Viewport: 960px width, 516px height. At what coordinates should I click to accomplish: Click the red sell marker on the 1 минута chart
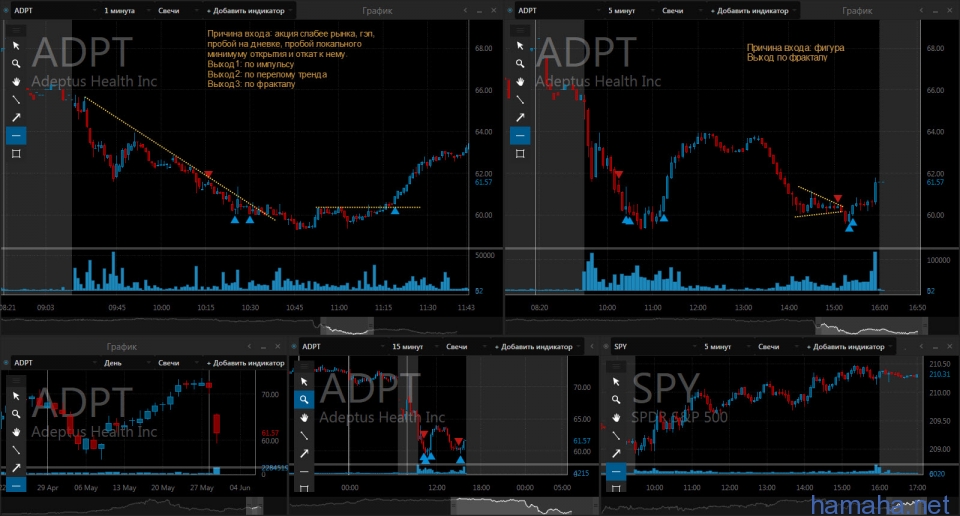208,174
